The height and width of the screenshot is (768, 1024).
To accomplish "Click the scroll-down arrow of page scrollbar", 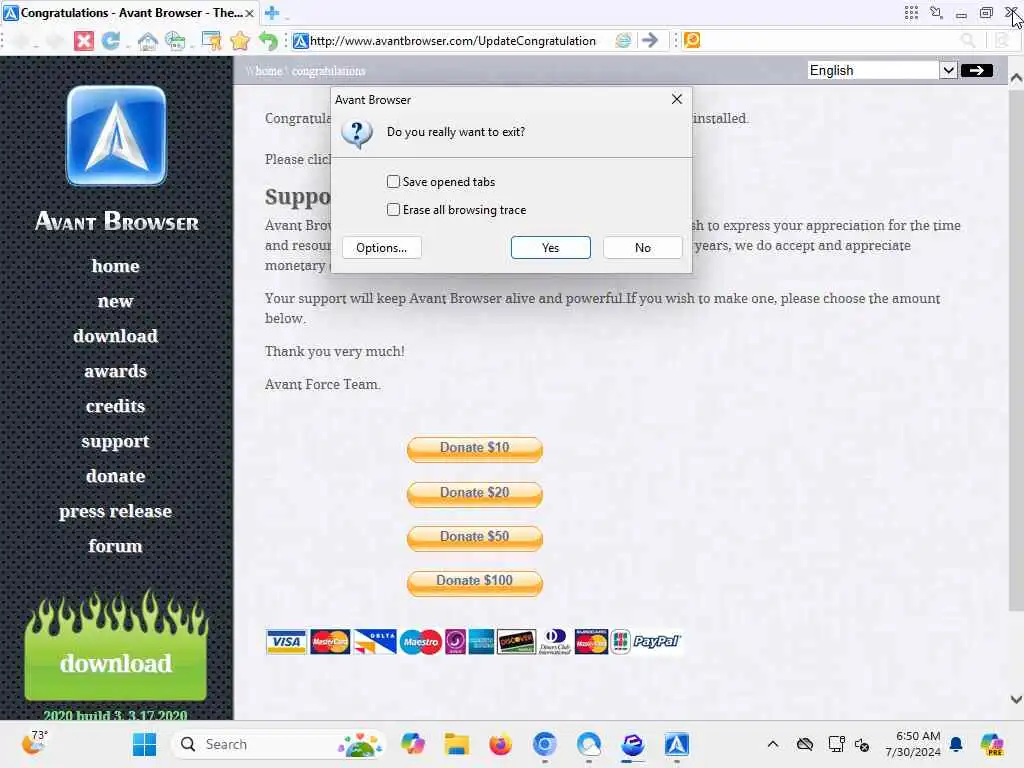I will pos(1016,699).
